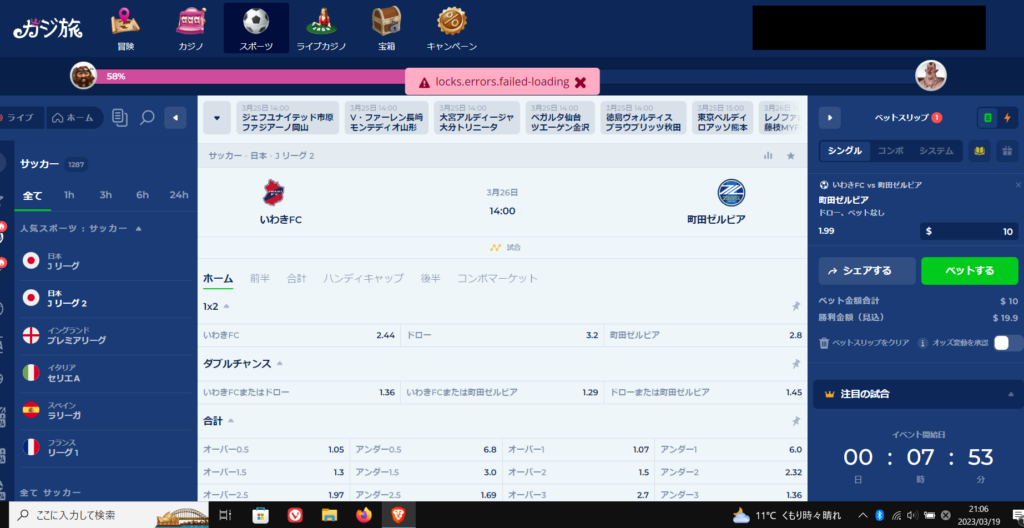Pin the 1x2 market
1024x528 pixels.
[795, 306]
